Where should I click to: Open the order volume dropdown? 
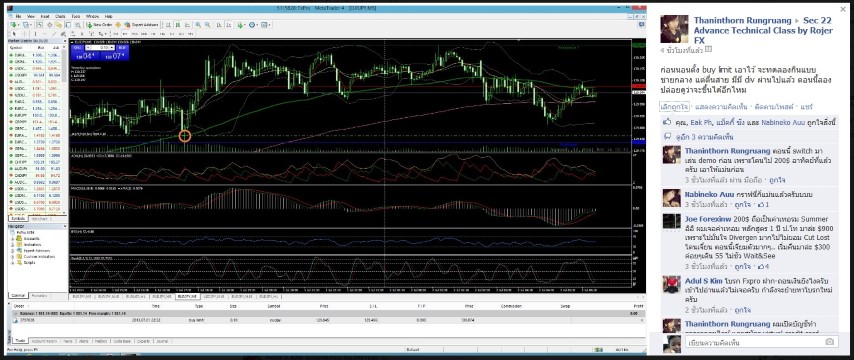pos(100,48)
